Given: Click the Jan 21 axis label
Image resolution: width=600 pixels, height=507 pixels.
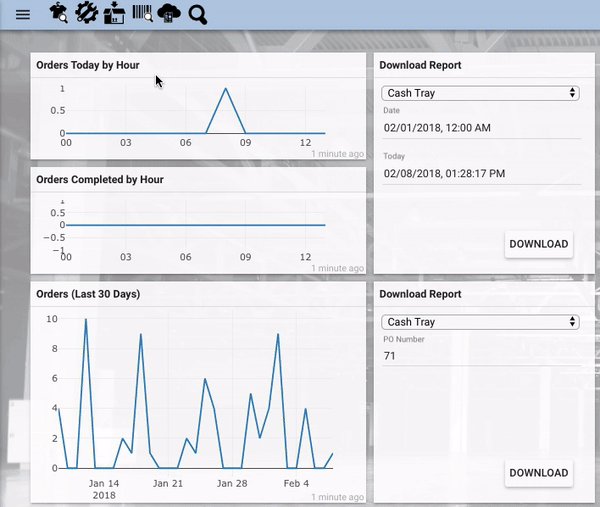Looking at the screenshot, I should click(x=168, y=483).
